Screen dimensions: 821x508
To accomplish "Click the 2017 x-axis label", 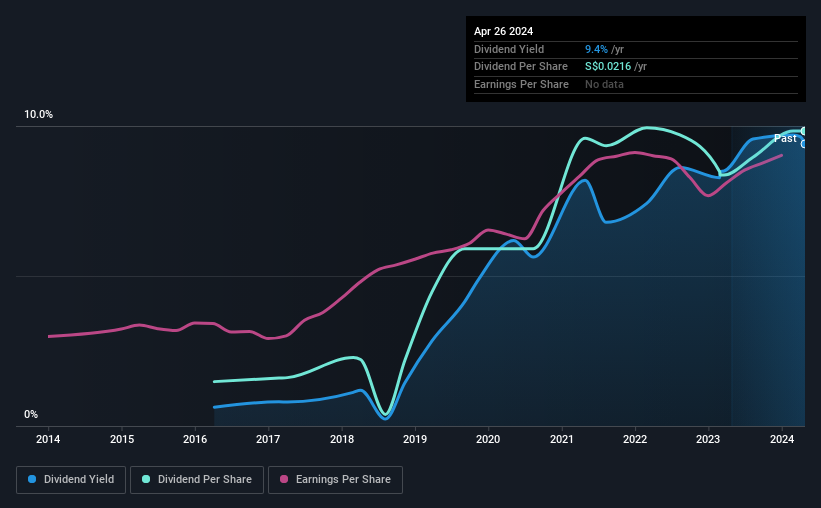I will coord(268,439).
